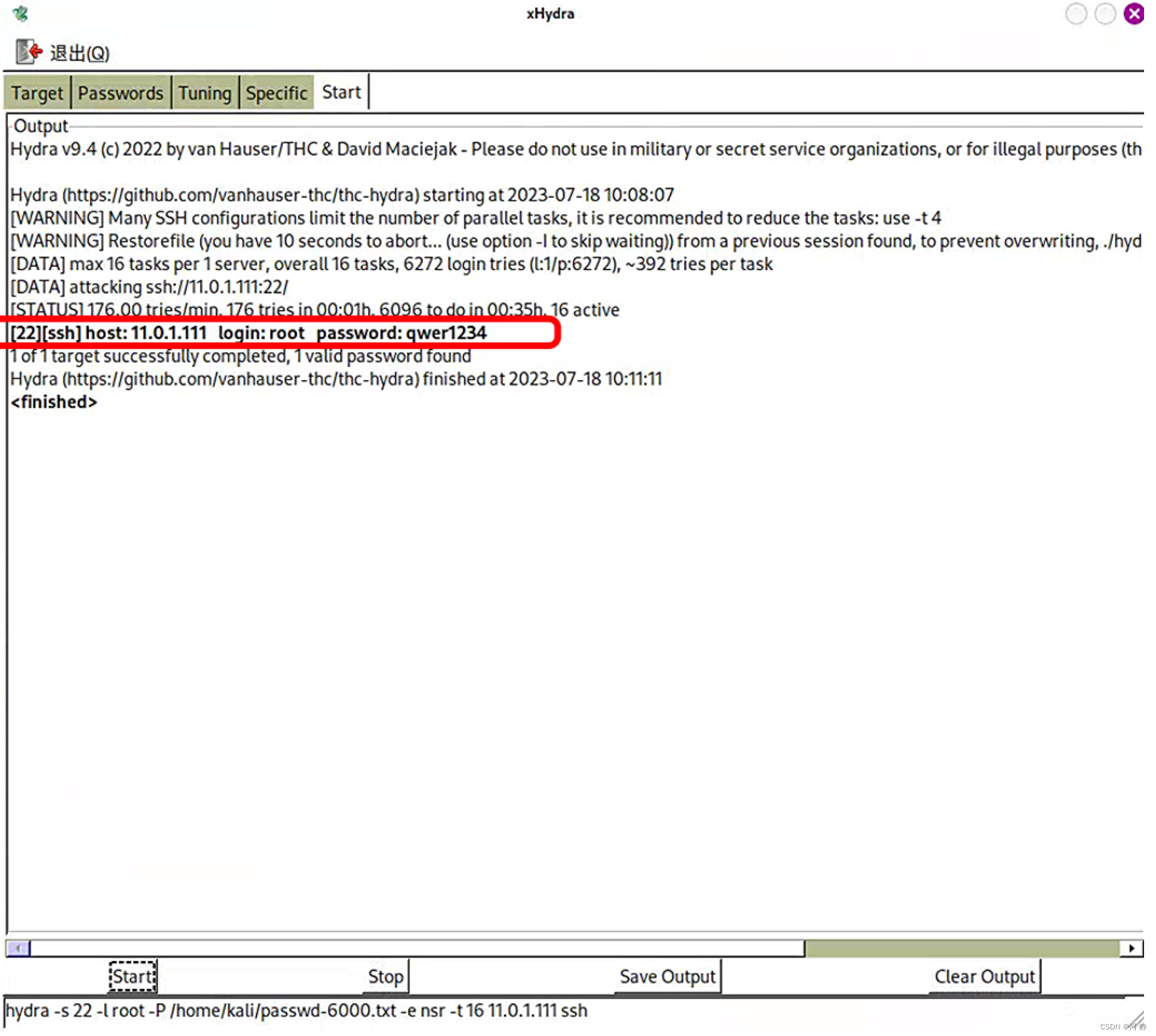Minimize the xHydra window
Image resolution: width=1156 pixels, height=1036 pixels.
tap(1077, 14)
